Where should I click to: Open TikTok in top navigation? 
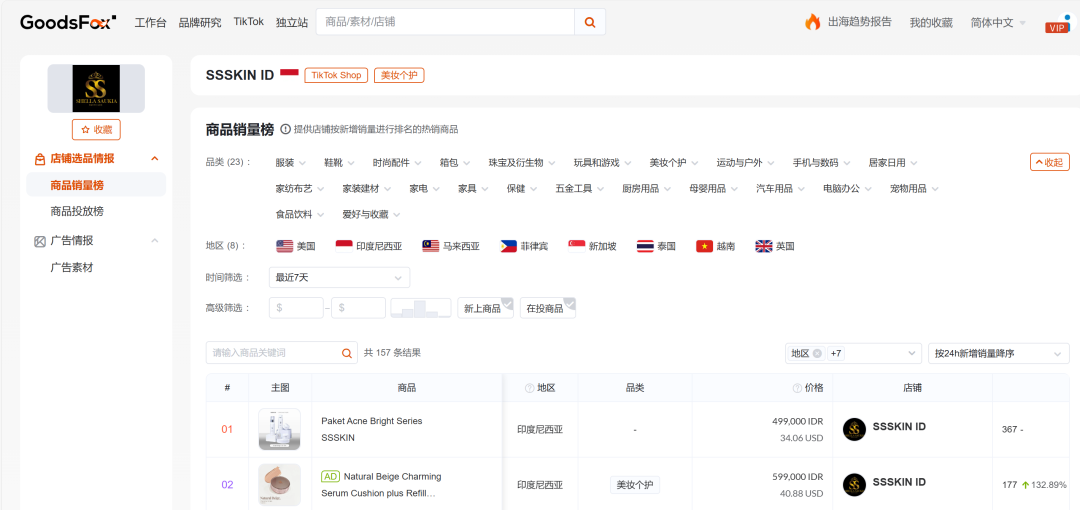click(x=249, y=21)
